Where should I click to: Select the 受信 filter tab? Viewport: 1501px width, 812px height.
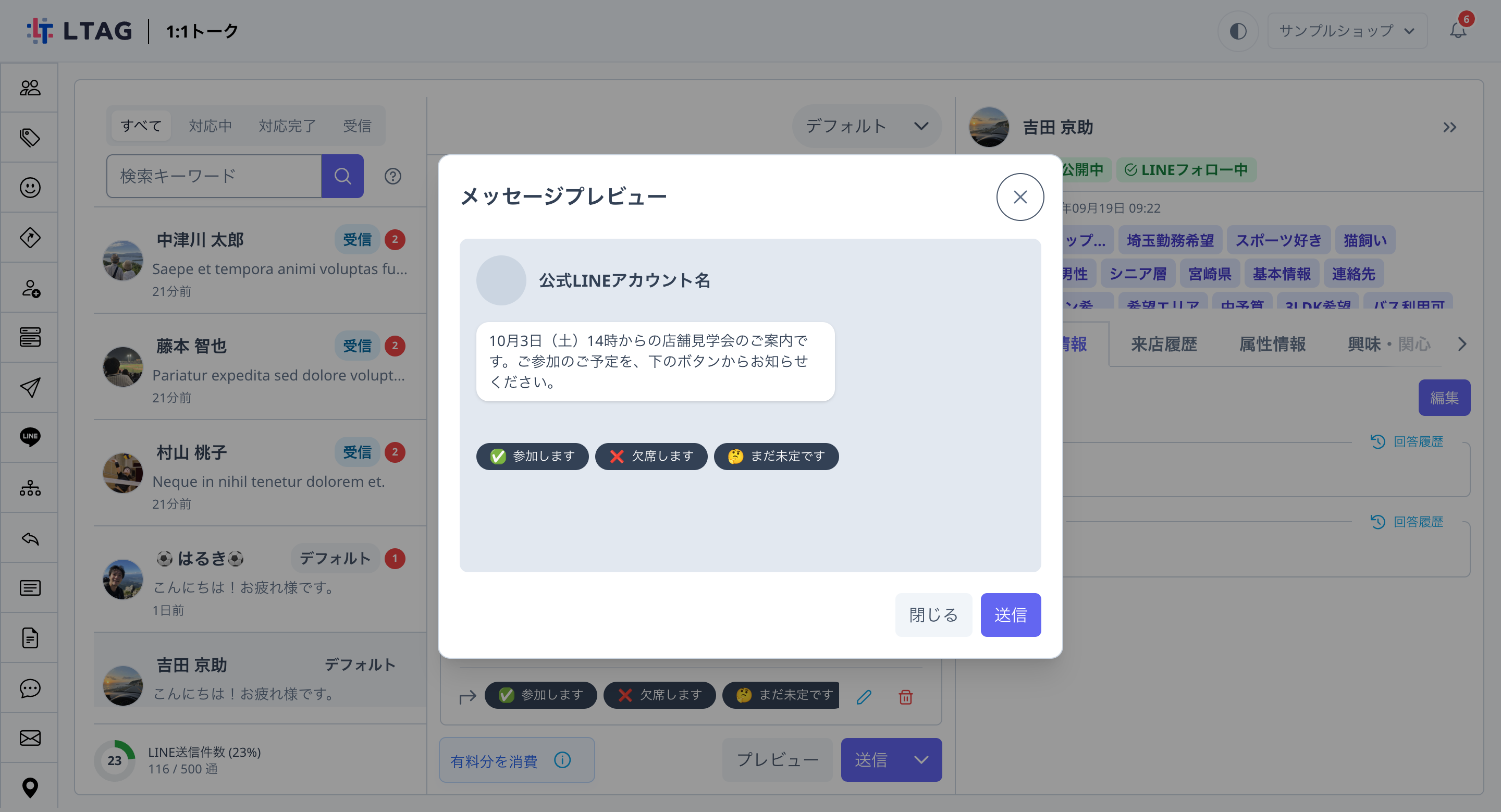pos(356,126)
